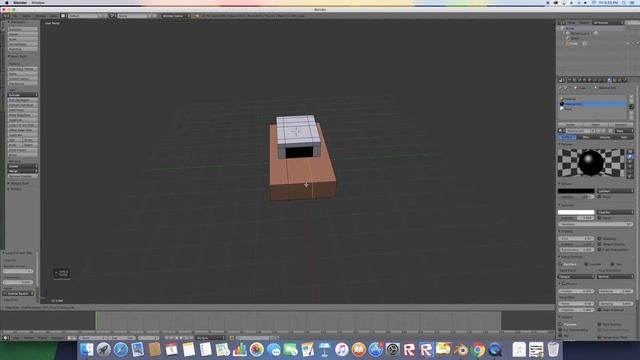640x360 pixels.
Task: Expand the History panel
Action: tap(15, 189)
